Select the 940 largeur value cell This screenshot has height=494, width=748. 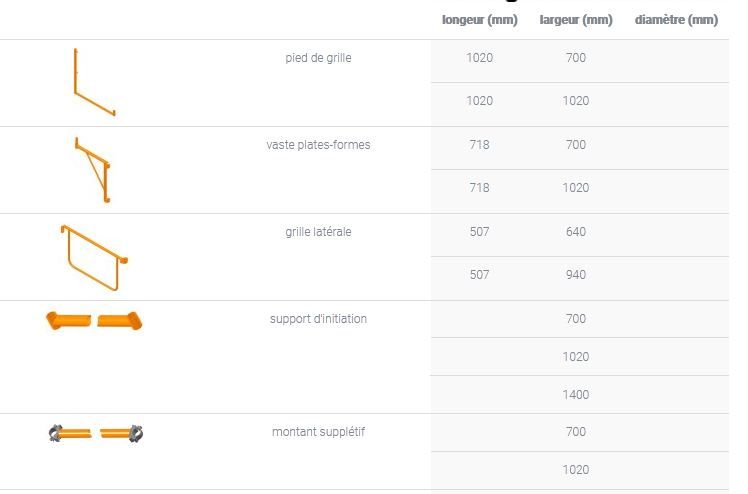[x=576, y=275]
